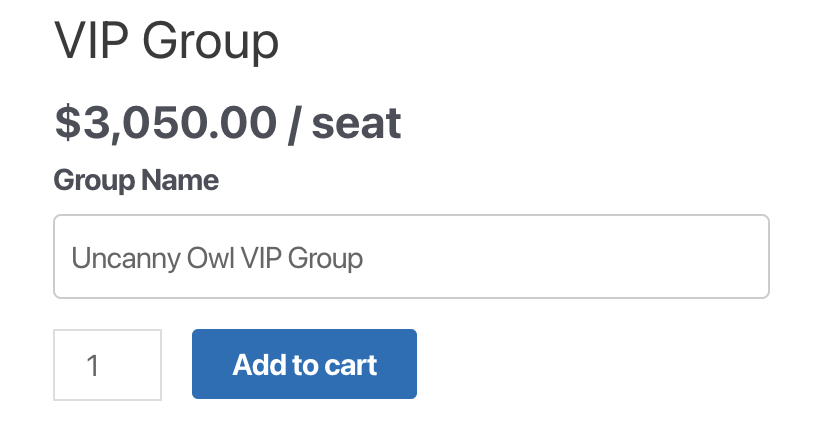
Task: Click the number 1 in quantity field
Action: [x=93, y=365]
